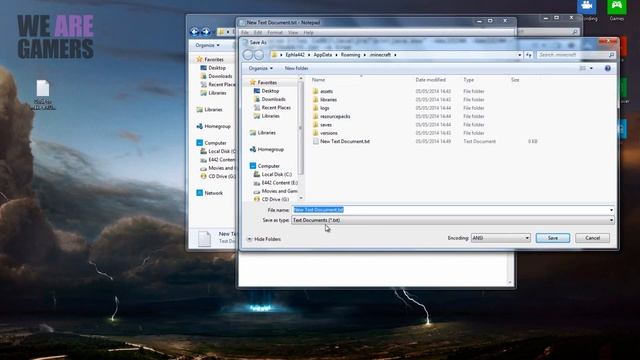The image size is (640, 360).
Task: Open the Save as type dropdown
Action: (453, 220)
